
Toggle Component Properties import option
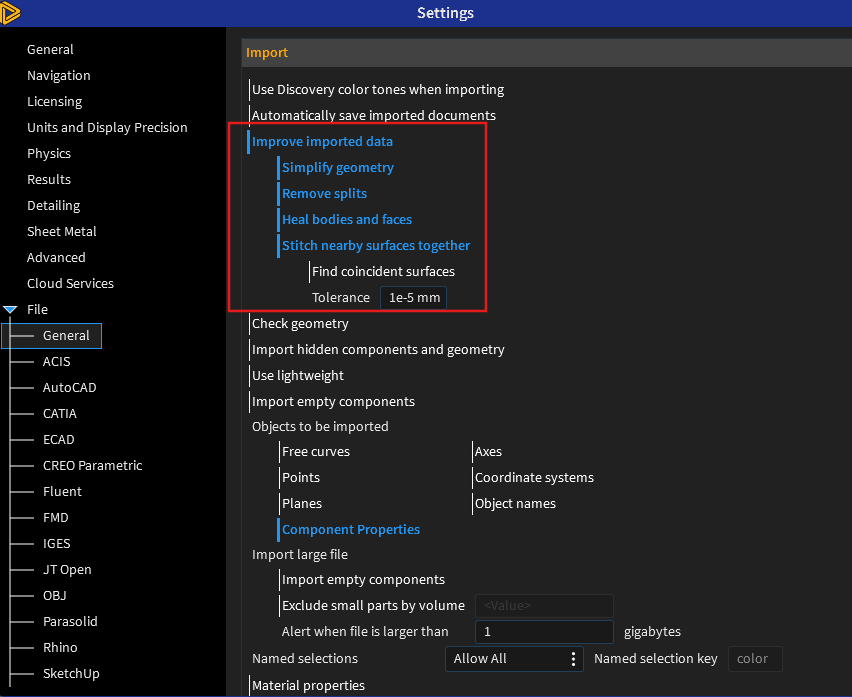point(350,530)
